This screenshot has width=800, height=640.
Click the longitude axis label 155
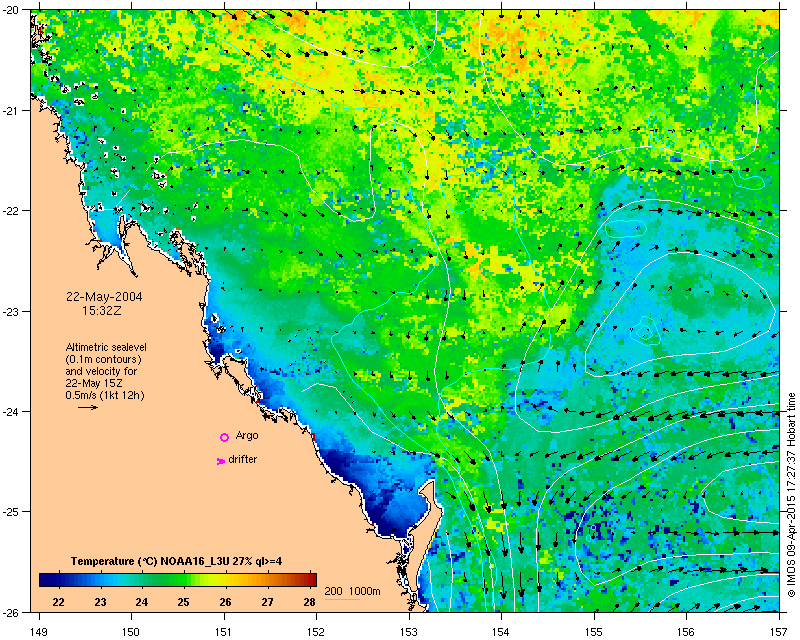tap(594, 632)
